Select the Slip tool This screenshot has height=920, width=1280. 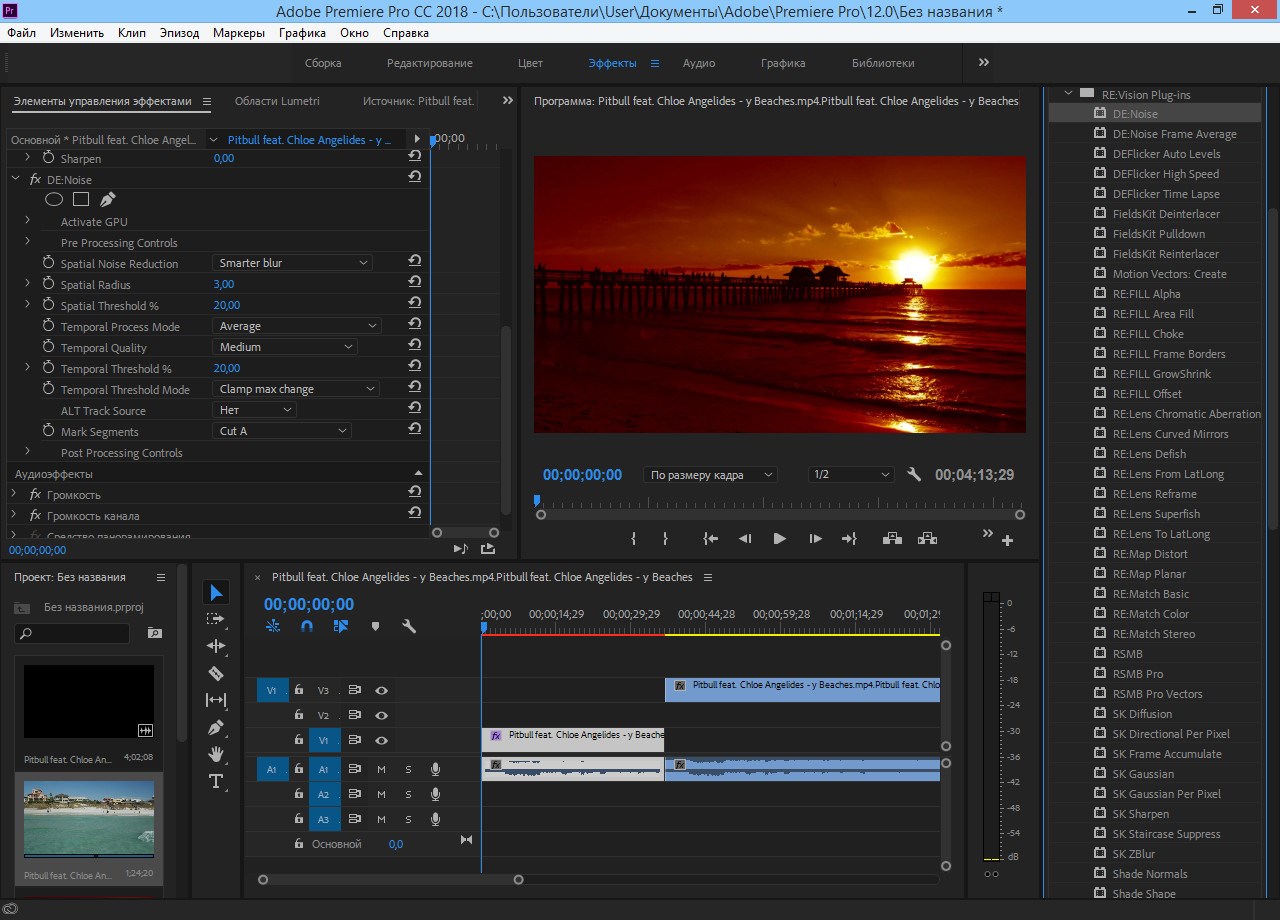216,700
